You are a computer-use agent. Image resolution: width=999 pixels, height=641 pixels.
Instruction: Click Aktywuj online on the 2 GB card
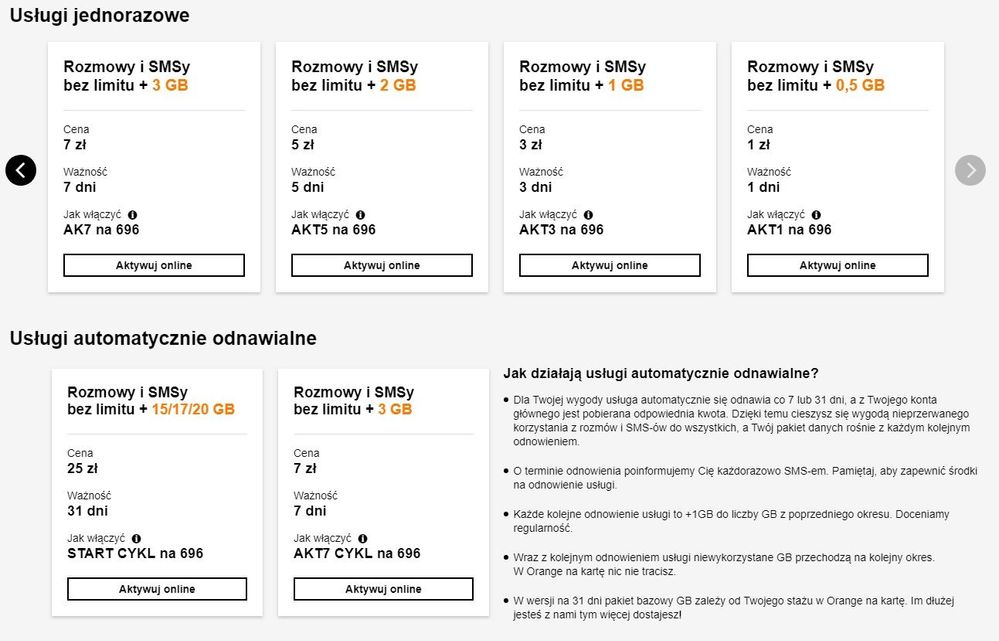[x=382, y=265]
